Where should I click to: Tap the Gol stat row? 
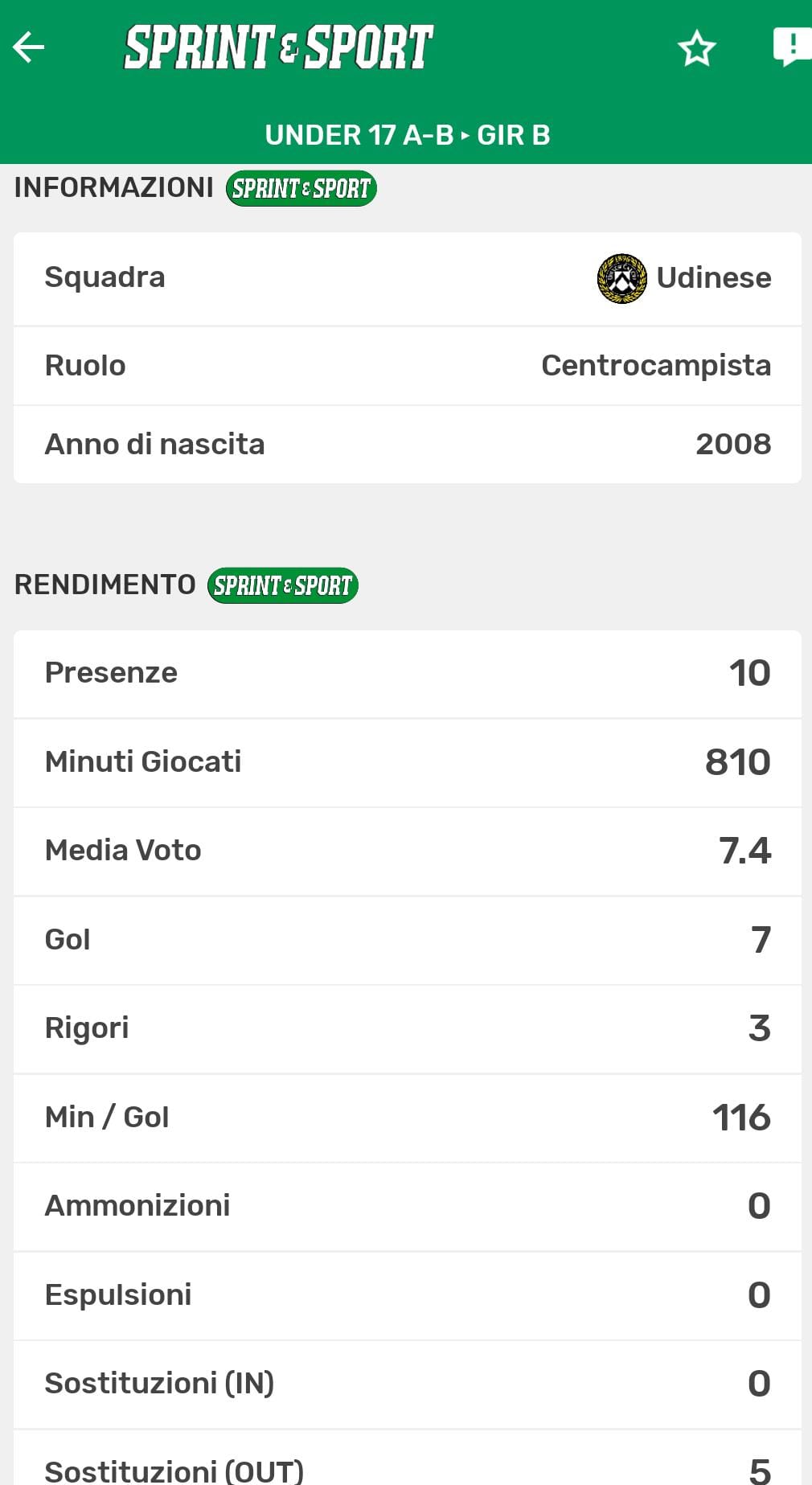point(407,940)
